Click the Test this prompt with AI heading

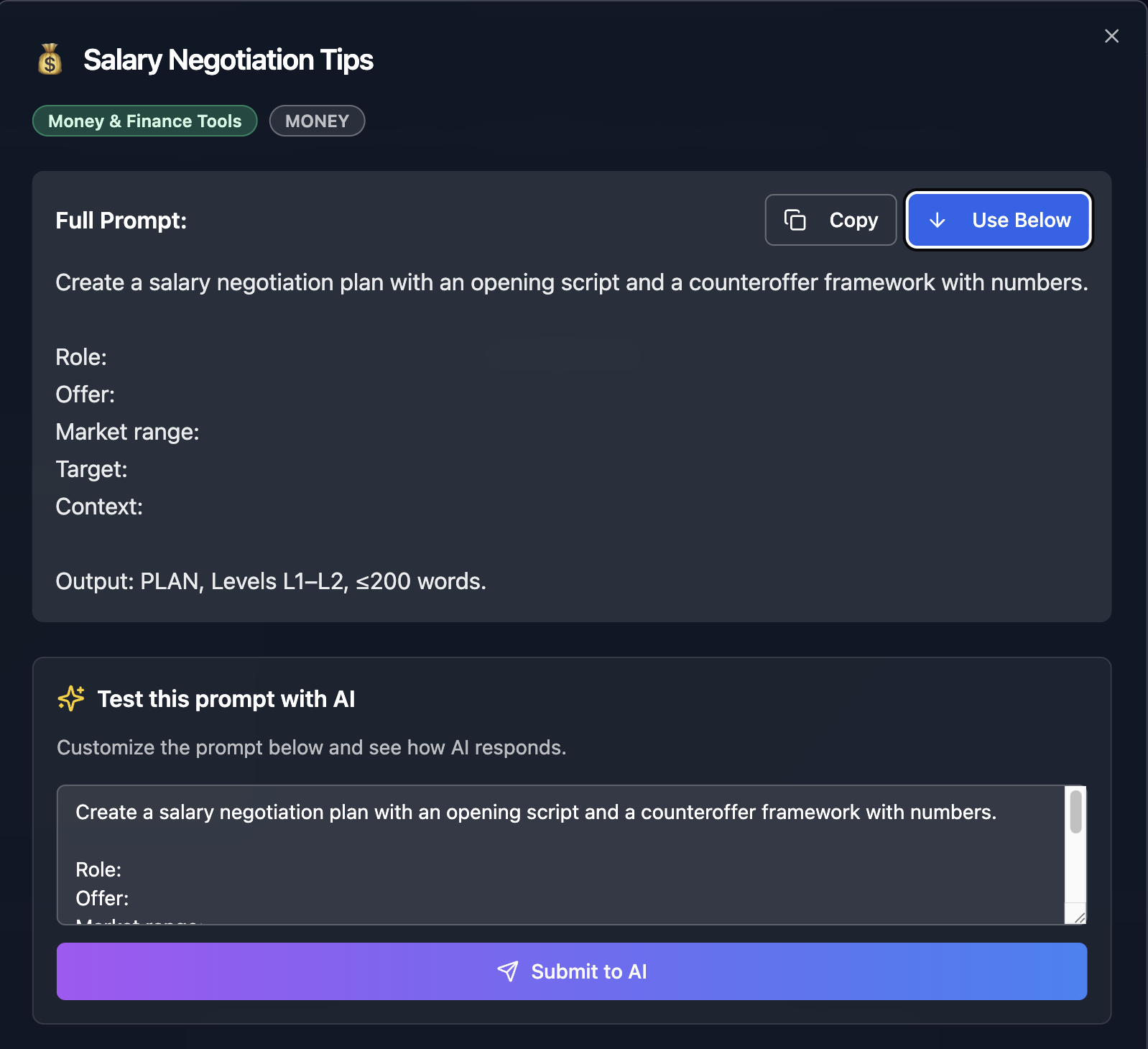pos(226,698)
